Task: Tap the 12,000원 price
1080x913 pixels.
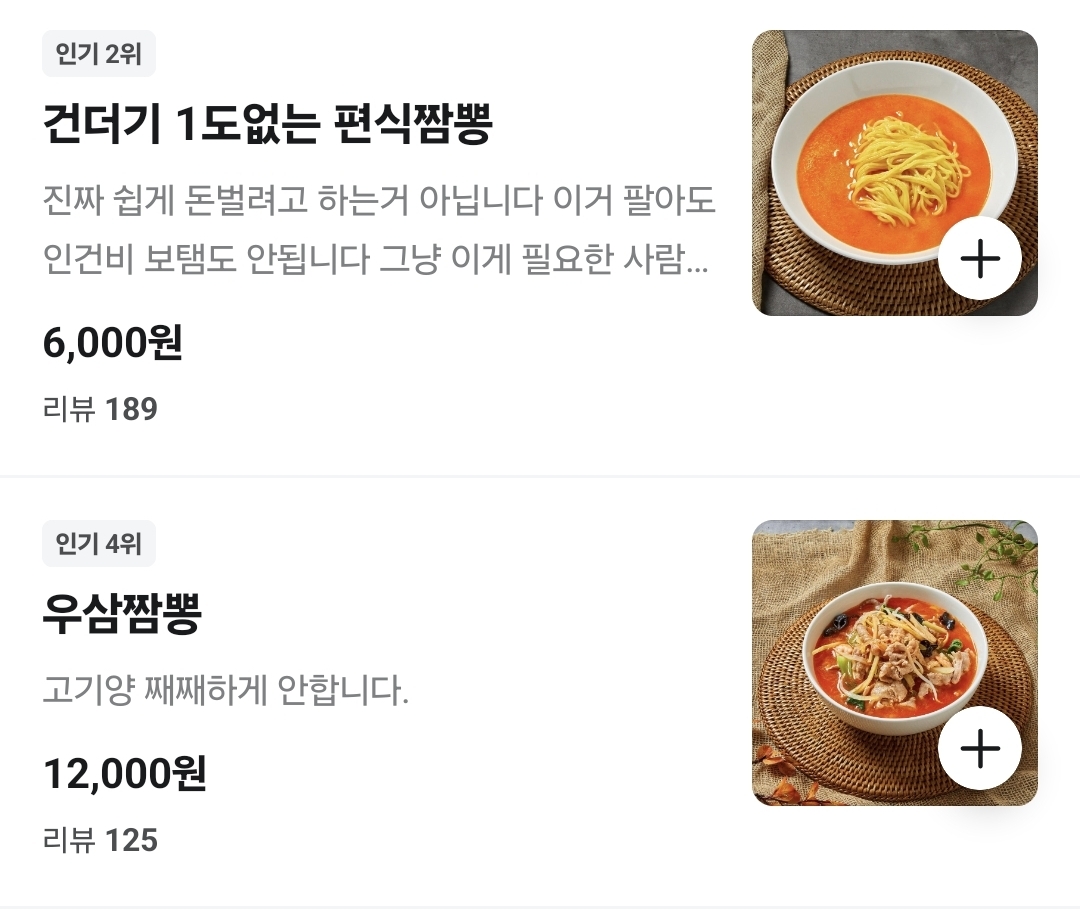Action: pos(124,774)
